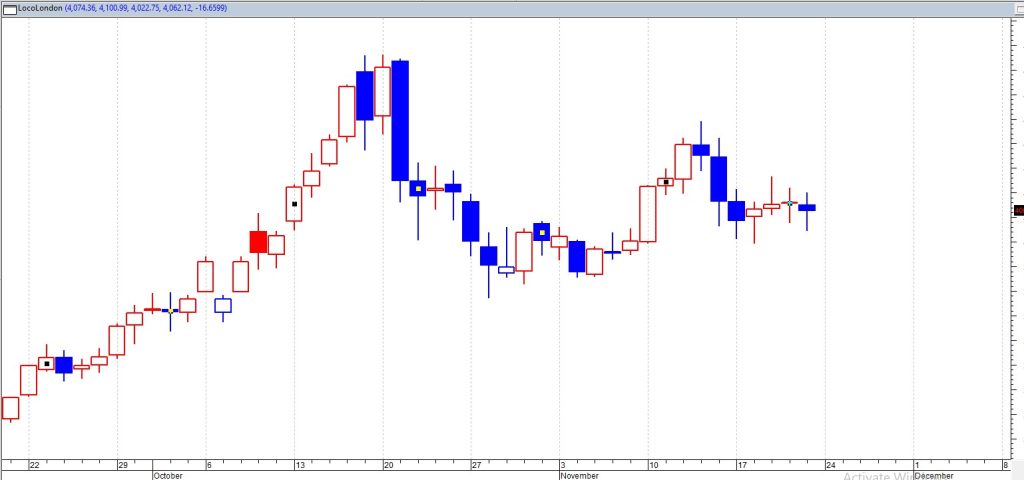Click the black marker on the November 11 candle
1024x480 pixels.
[x=666, y=182]
